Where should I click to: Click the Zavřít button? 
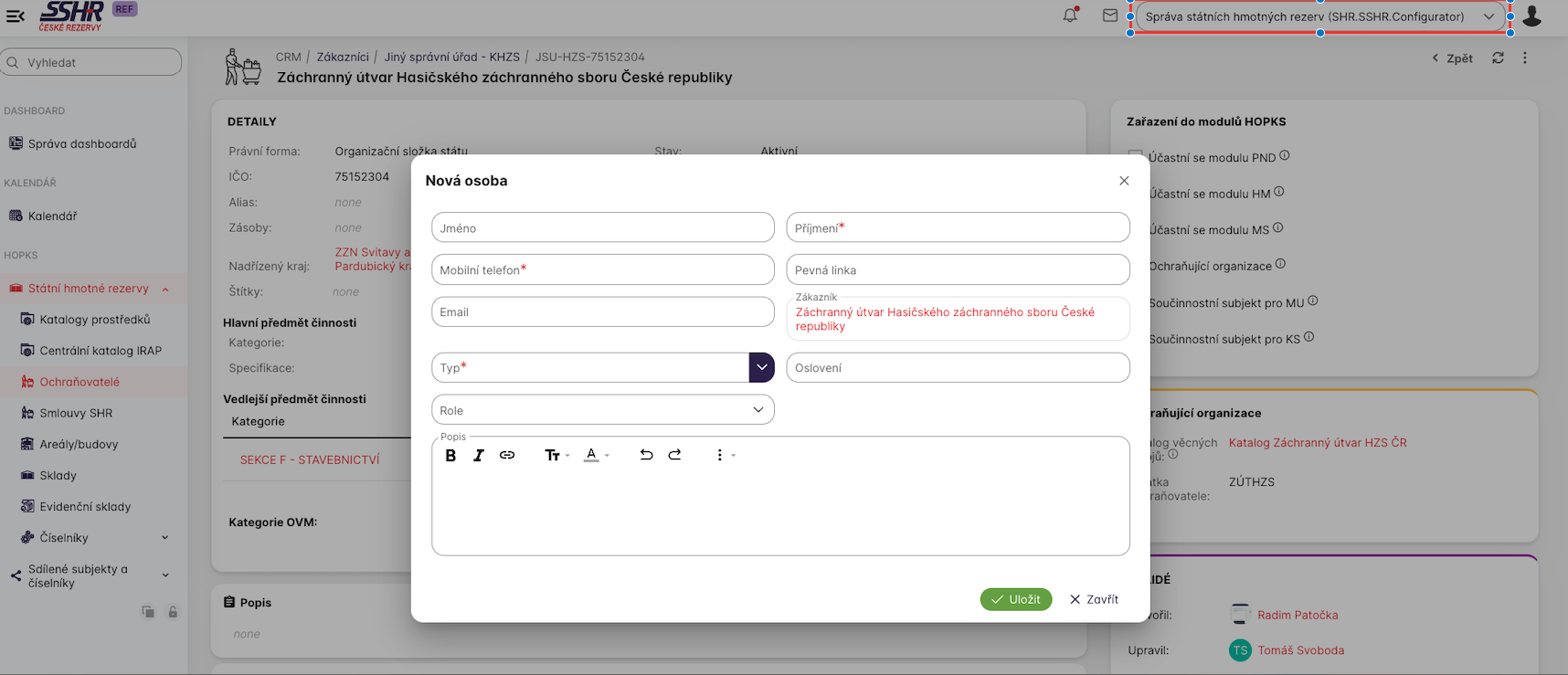(x=1094, y=599)
